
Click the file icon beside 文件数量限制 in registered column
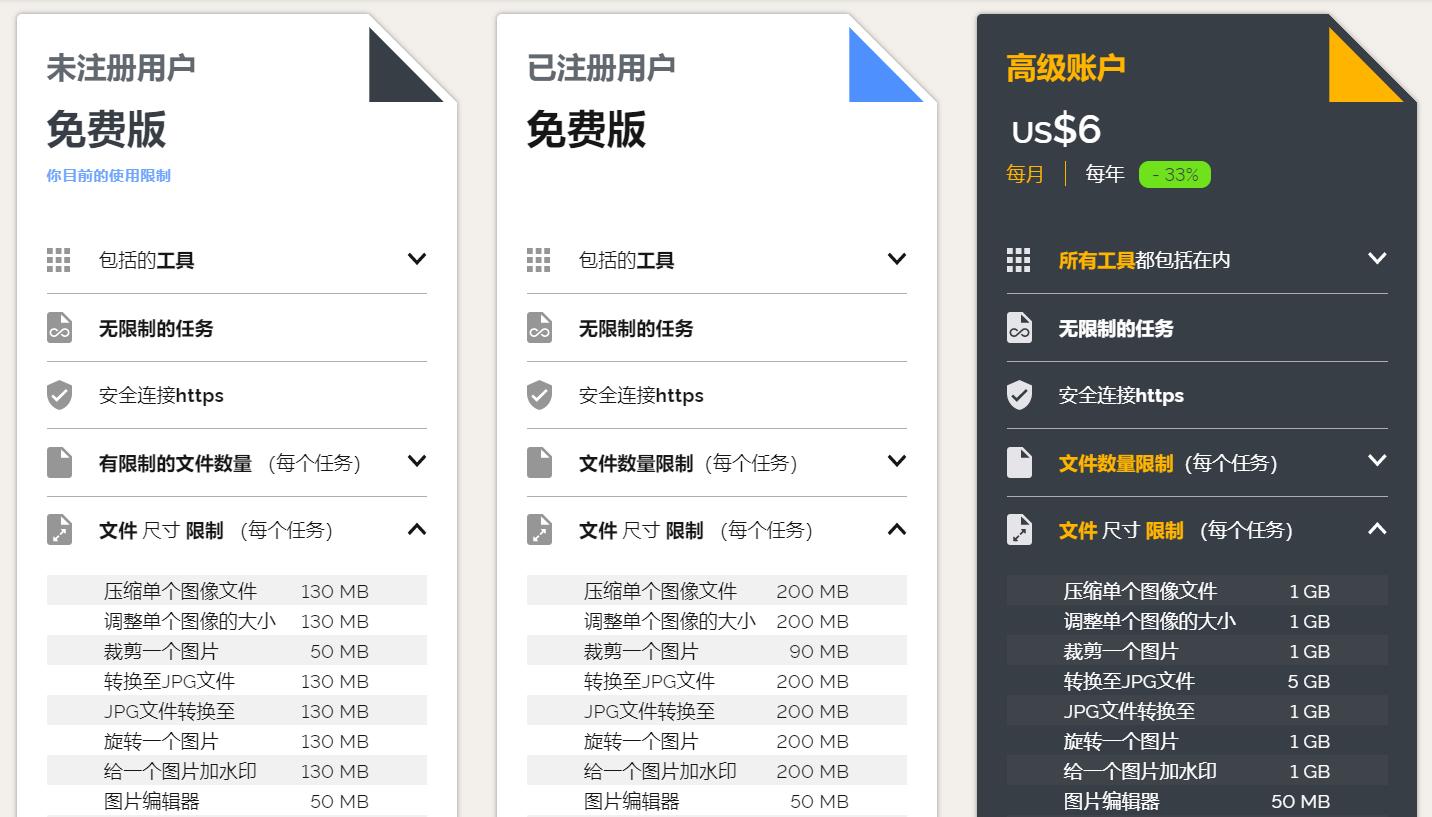point(538,462)
